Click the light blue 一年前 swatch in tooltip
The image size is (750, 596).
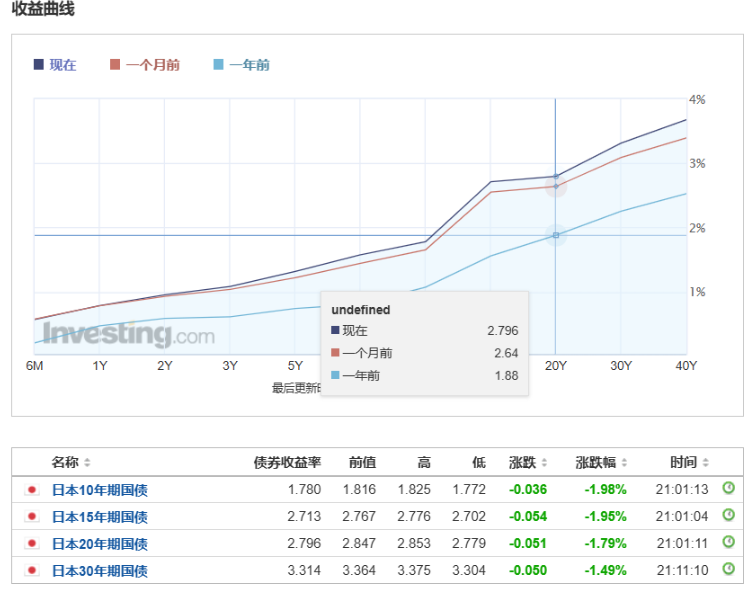coord(336,375)
